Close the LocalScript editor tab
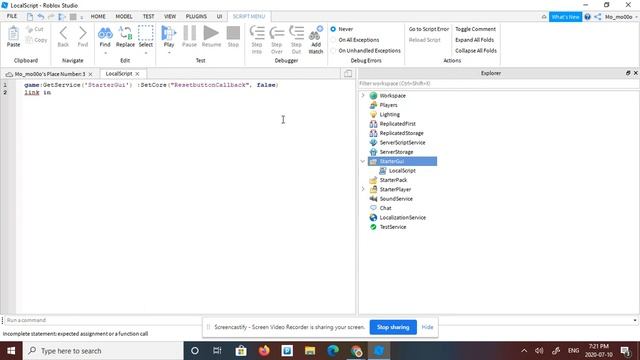The image size is (640, 360). [138, 74]
